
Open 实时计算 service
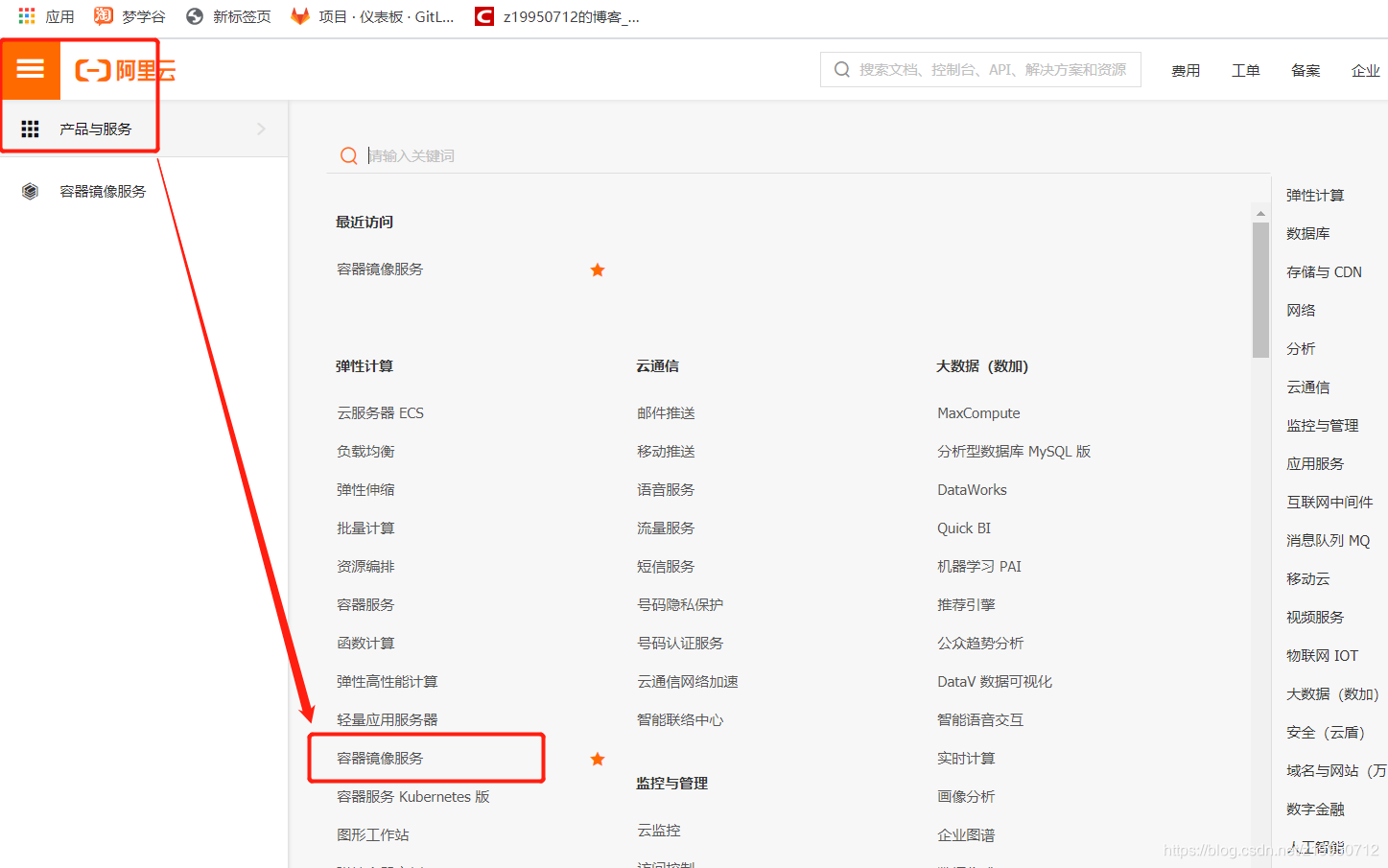click(x=966, y=759)
